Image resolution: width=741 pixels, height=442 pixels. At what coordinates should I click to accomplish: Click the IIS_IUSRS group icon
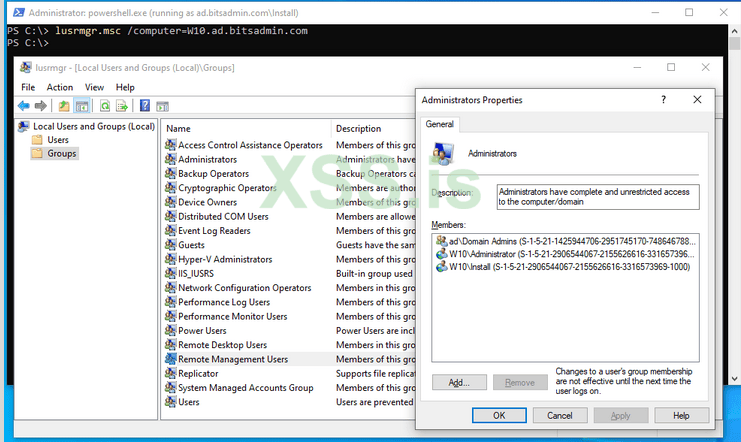point(170,273)
